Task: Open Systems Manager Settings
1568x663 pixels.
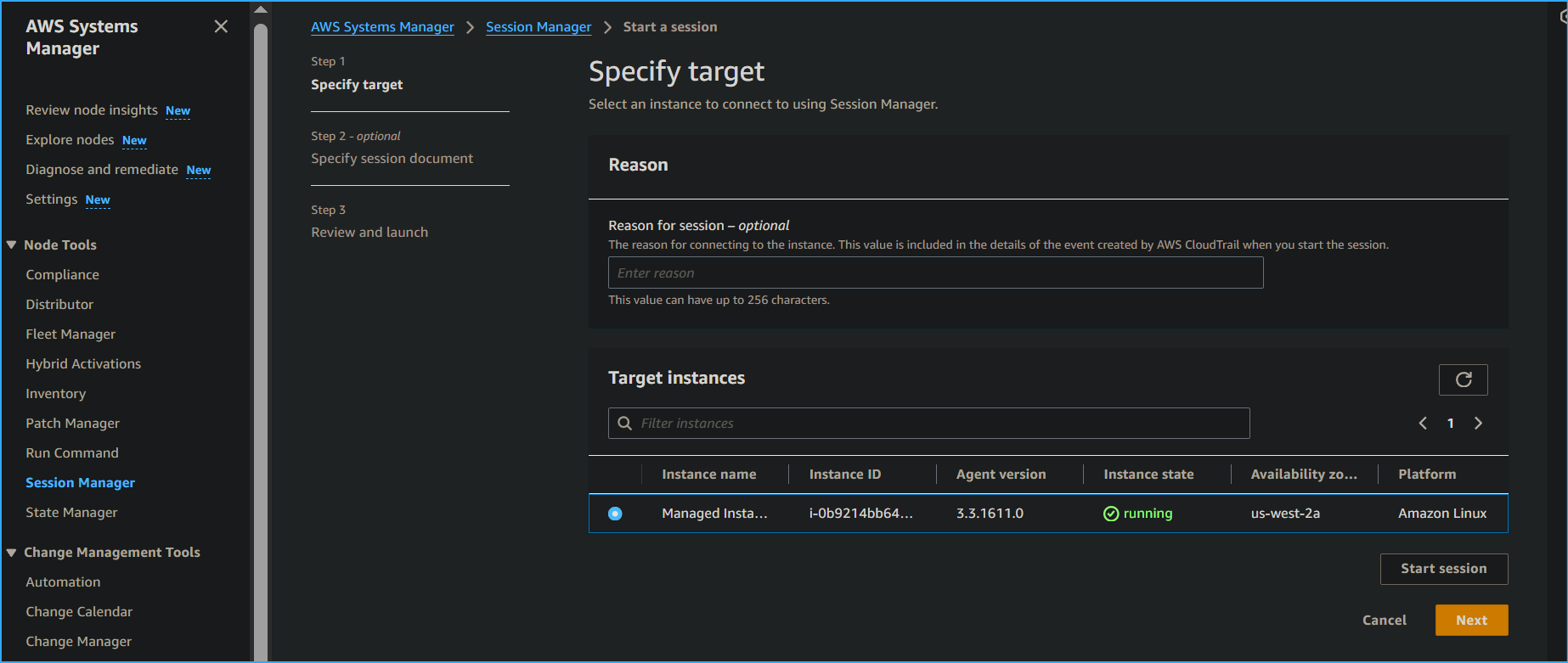Action: pyautogui.click(x=51, y=199)
